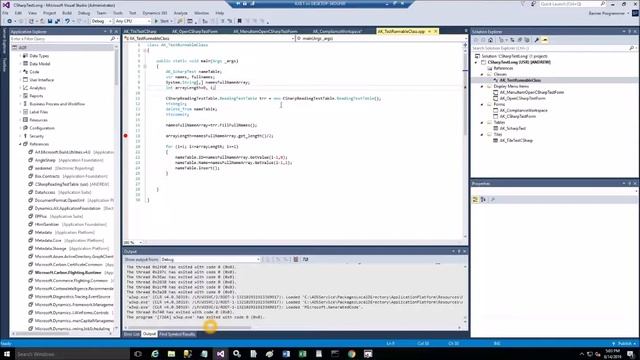Switch to the AK_ComplianceWorkspace editor tab
This screenshot has height=360, width=640.
337,31
